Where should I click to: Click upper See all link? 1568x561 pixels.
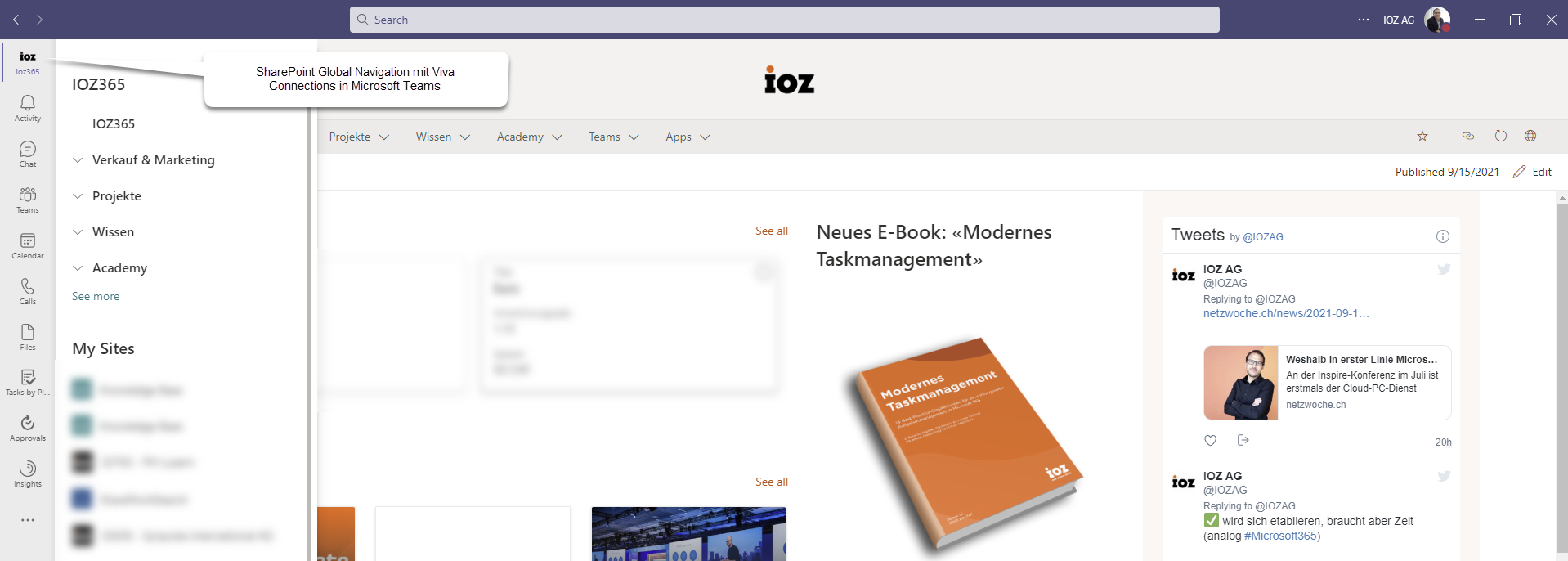point(772,231)
